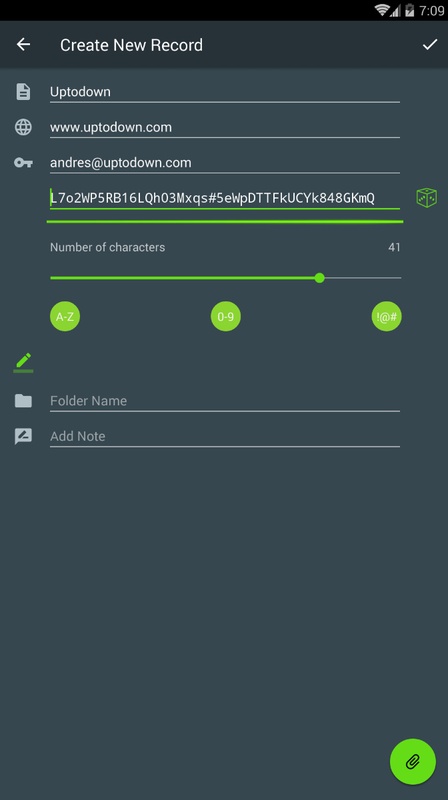448x800 pixels.
Task: Click the character count slider handle
Action: 319,278
